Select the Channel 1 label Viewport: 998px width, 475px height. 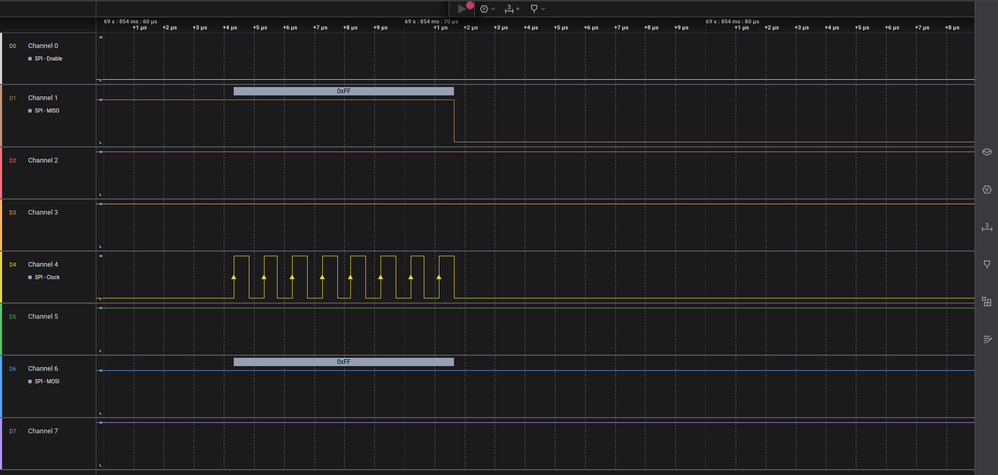click(43, 98)
